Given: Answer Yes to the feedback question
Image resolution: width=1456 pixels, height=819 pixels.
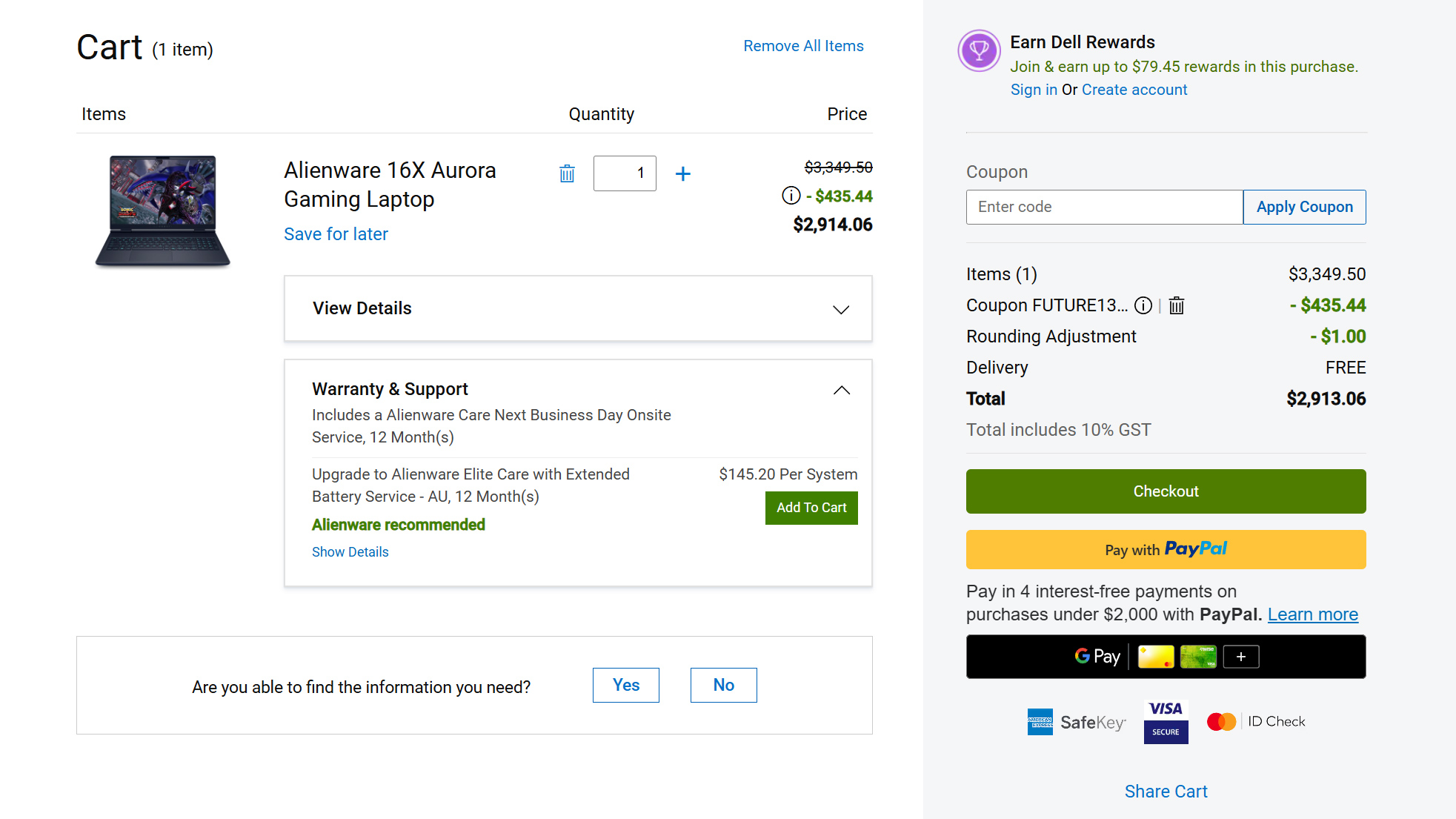Looking at the screenshot, I should pyautogui.click(x=625, y=685).
